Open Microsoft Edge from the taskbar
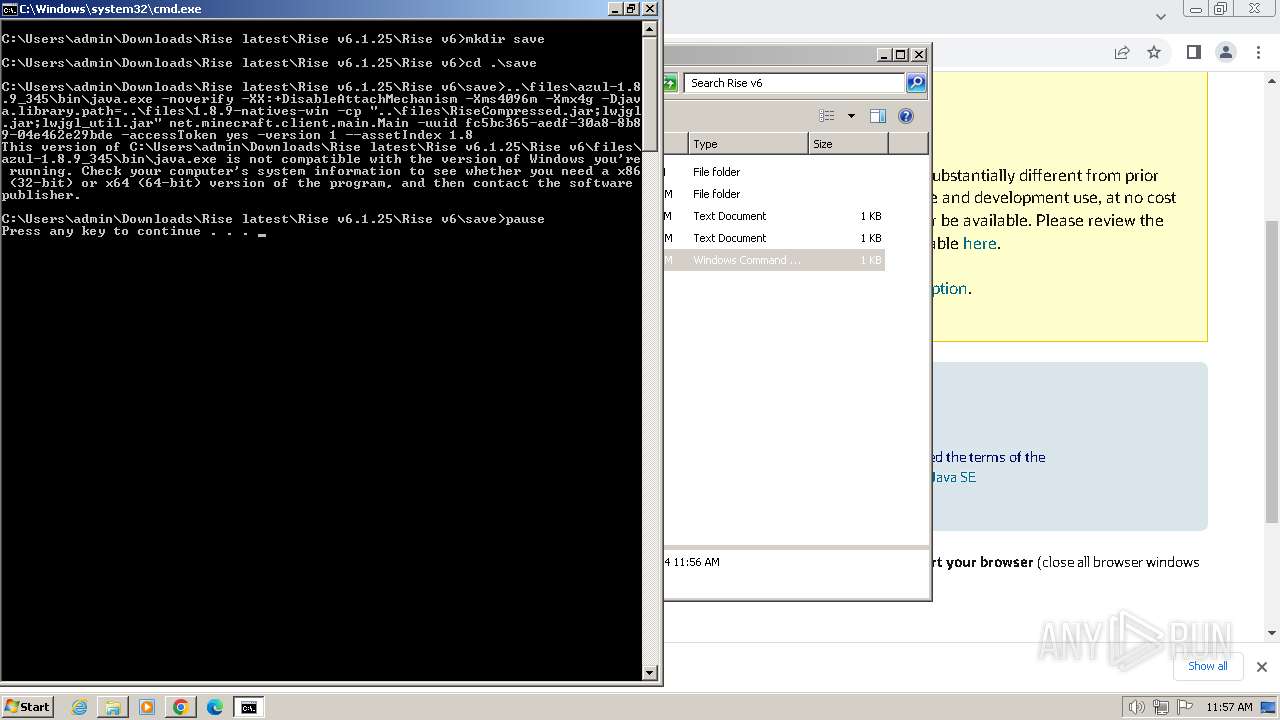Viewport: 1280px width, 720px height. click(x=215, y=707)
